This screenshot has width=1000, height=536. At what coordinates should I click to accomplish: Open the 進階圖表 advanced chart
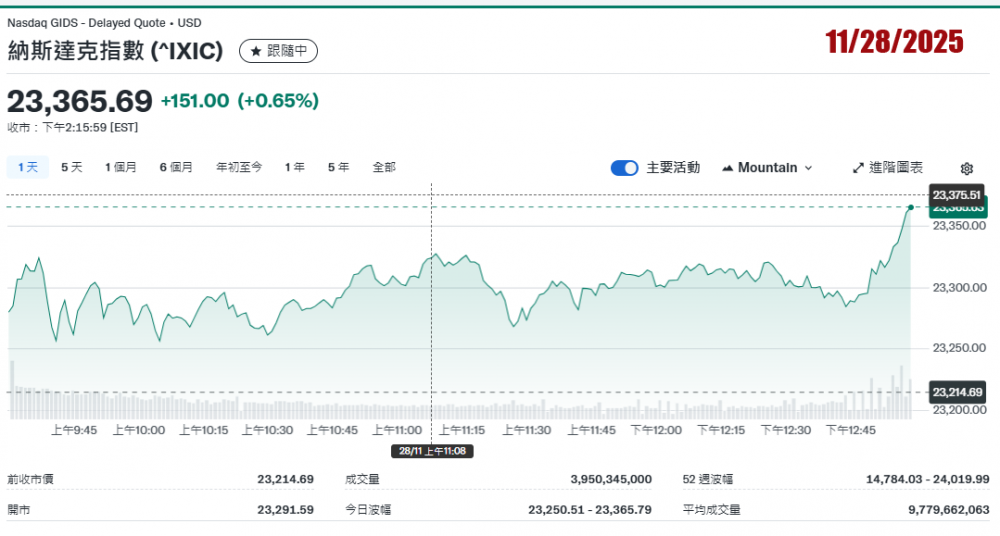point(888,168)
